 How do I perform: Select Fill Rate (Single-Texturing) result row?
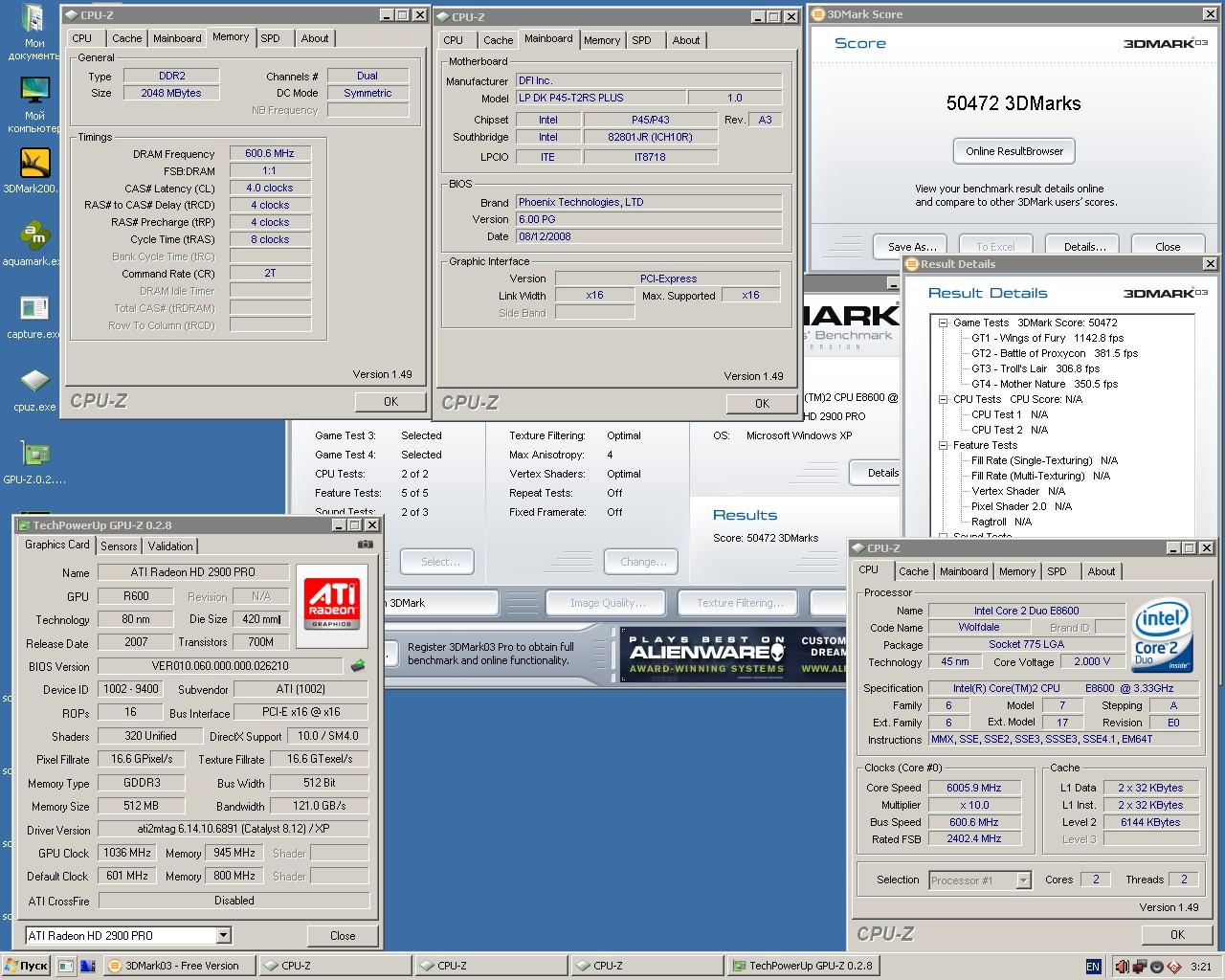click(x=1044, y=460)
